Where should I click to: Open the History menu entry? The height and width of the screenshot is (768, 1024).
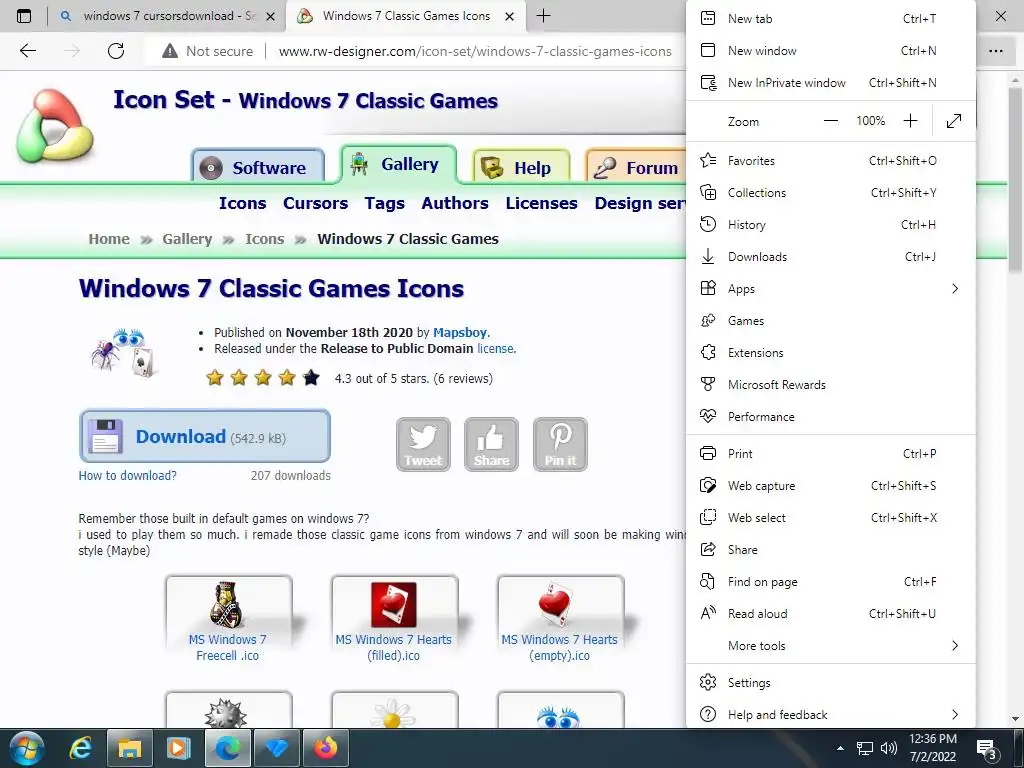[x=831, y=225]
